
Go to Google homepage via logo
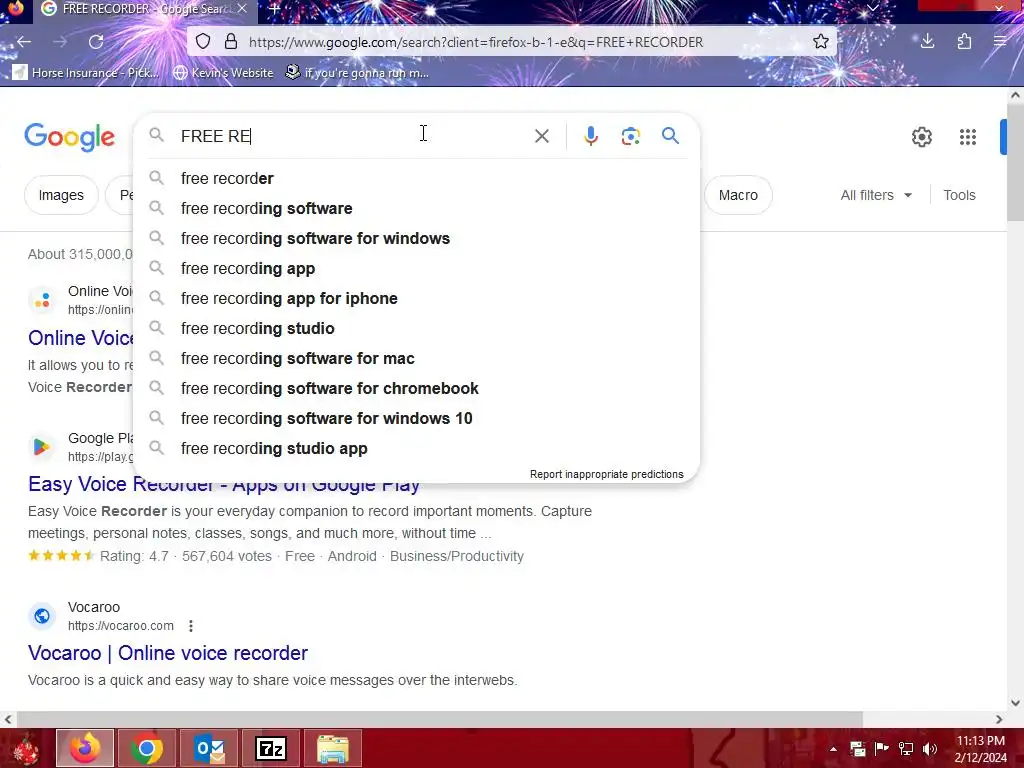pos(69,136)
